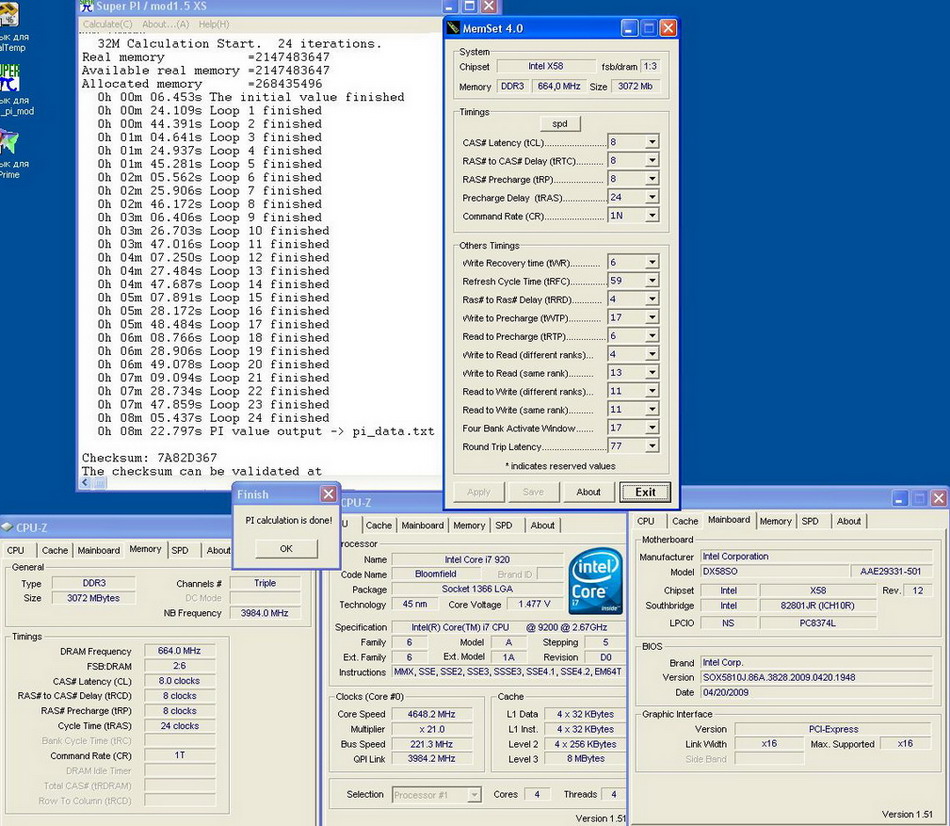Open the Command Rate (CR) dropdown
This screenshot has width=950, height=826.
(x=652, y=216)
